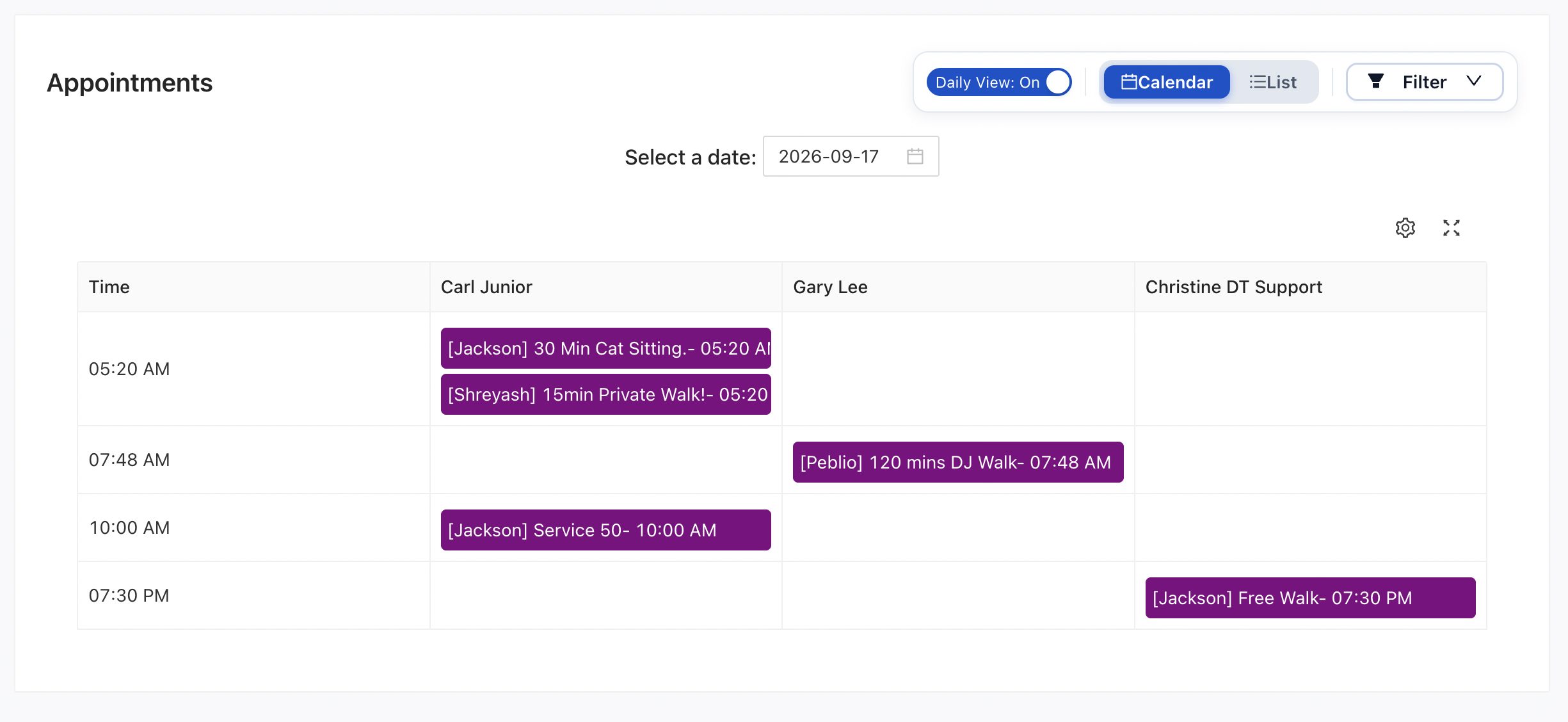Turn off the Daily View toggle

click(x=998, y=82)
